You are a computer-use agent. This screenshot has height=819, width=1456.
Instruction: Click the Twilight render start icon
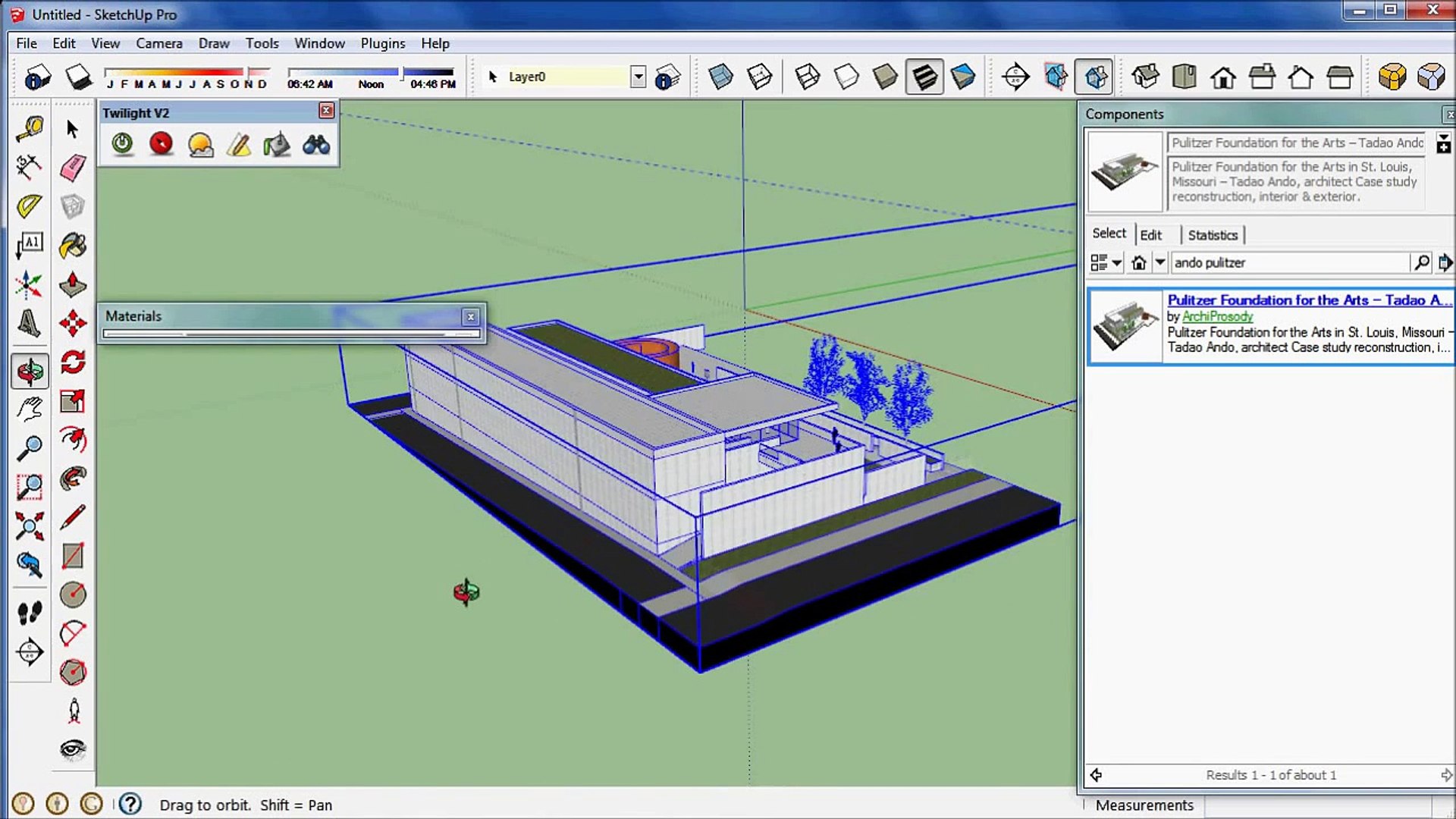tap(122, 144)
